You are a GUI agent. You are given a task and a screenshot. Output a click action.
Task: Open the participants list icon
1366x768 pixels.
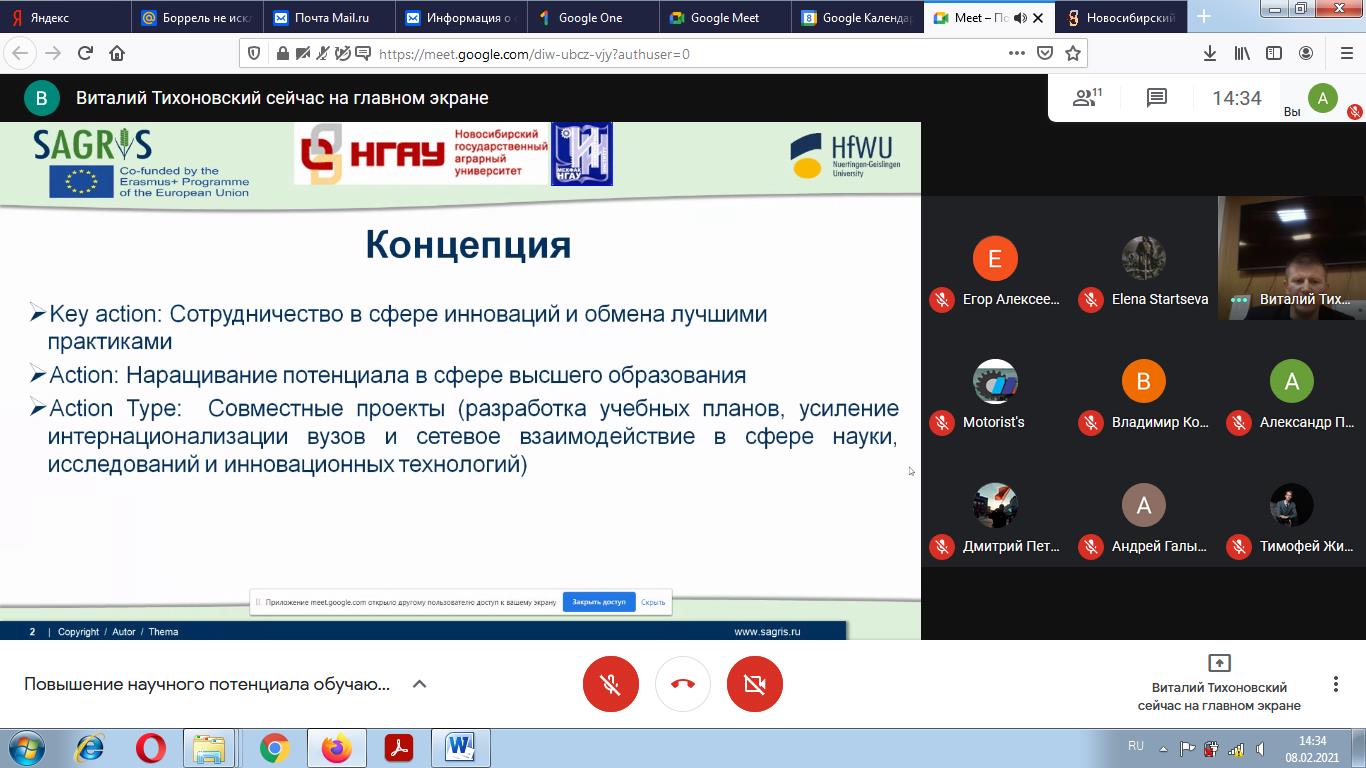coord(1086,98)
